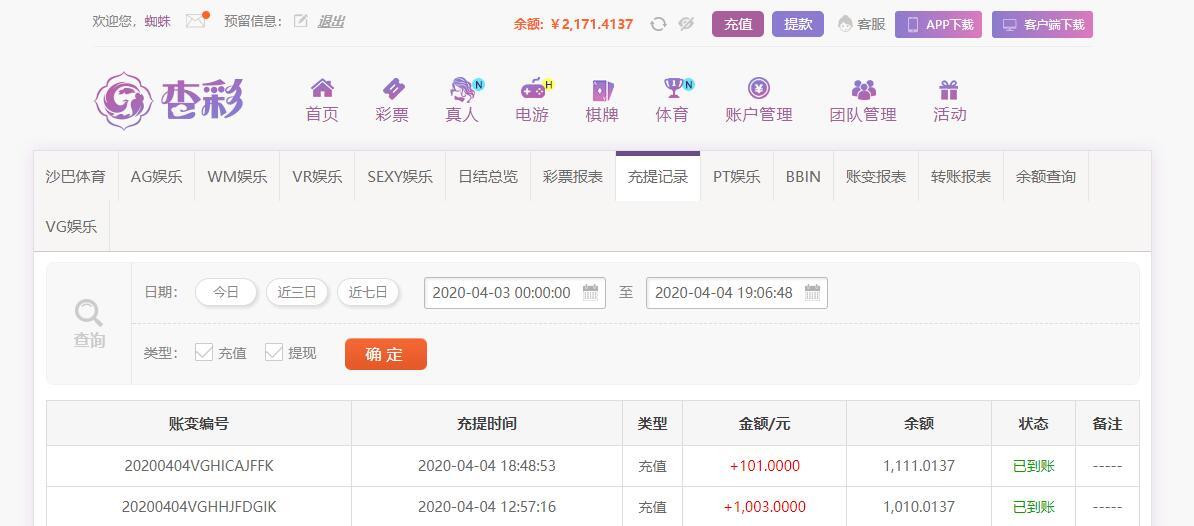Toggle the 提现 type checkbox
1194x526 pixels.
pos(274,352)
